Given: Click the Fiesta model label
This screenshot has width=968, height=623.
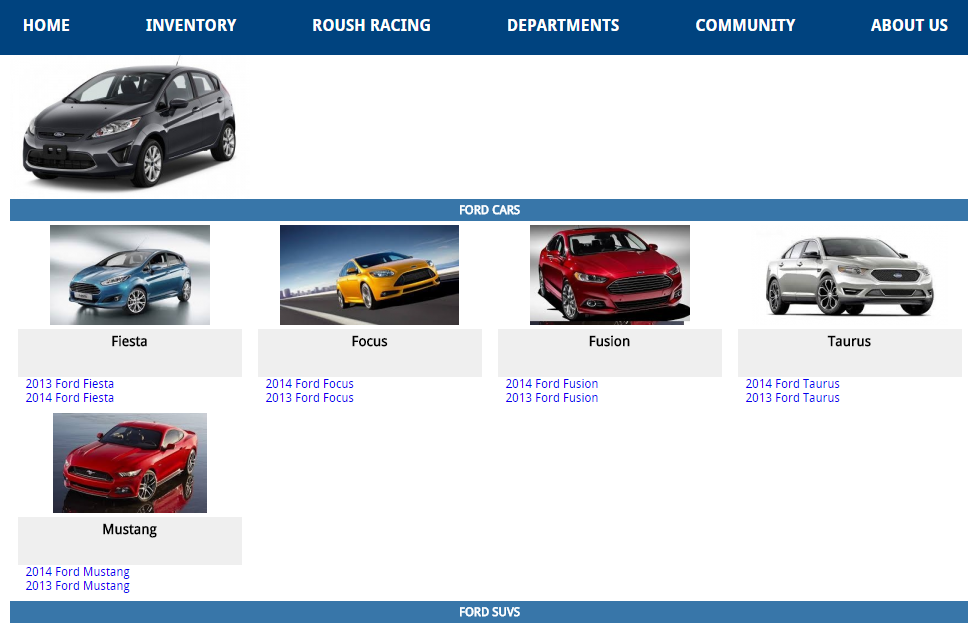Looking at the screenshot, I should (130, 341).
